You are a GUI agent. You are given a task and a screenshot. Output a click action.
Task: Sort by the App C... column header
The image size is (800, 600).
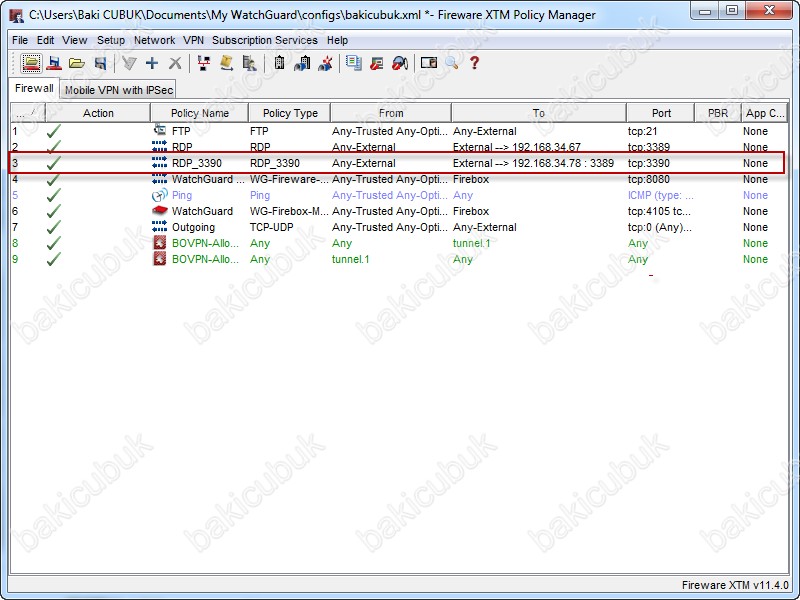pos(765,113)
